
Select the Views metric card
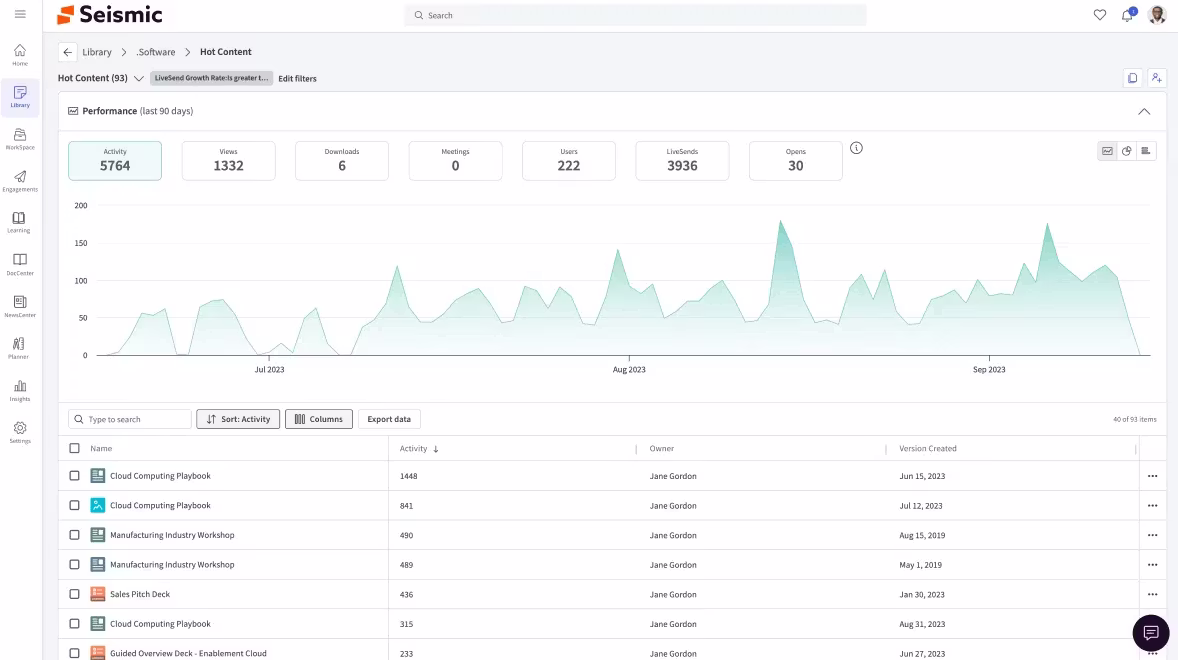[x=228, y=161]
